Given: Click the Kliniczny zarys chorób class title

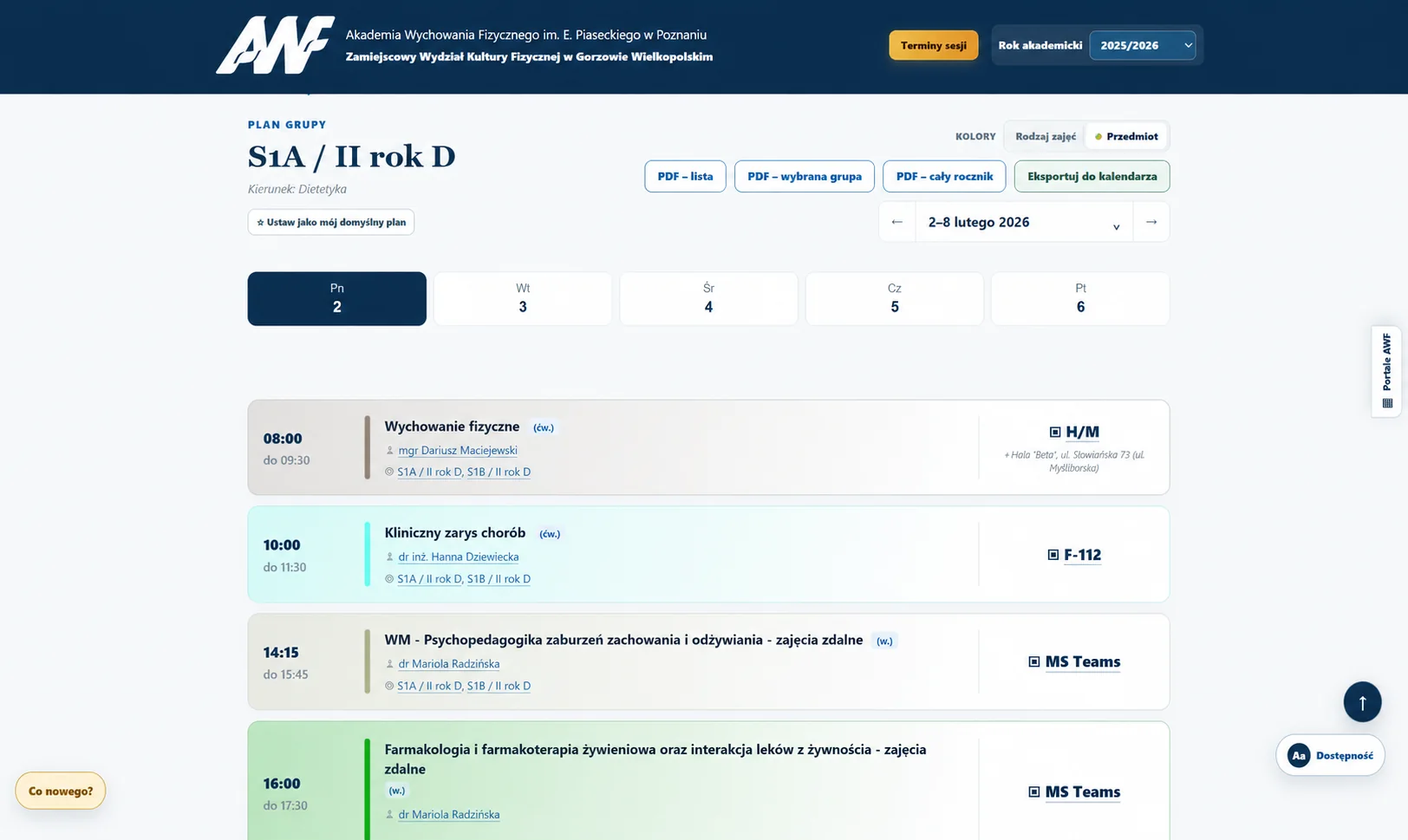Looking at the screenshot, I should (455, 533).
